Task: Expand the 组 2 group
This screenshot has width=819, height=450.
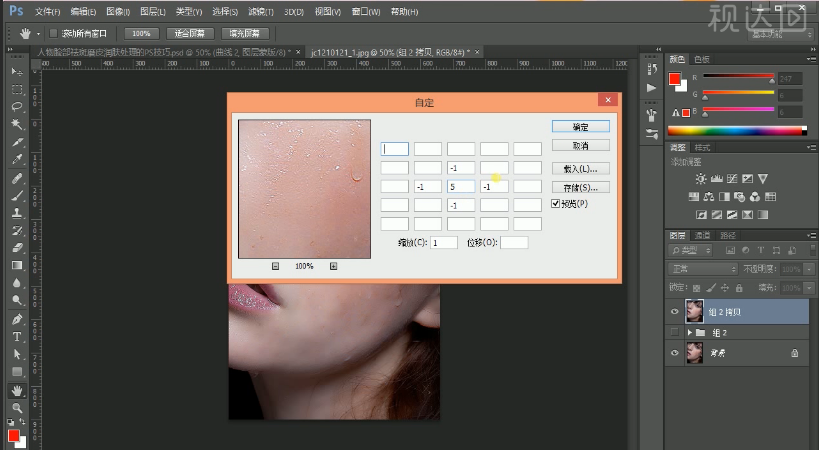Action: coord(689,332)
